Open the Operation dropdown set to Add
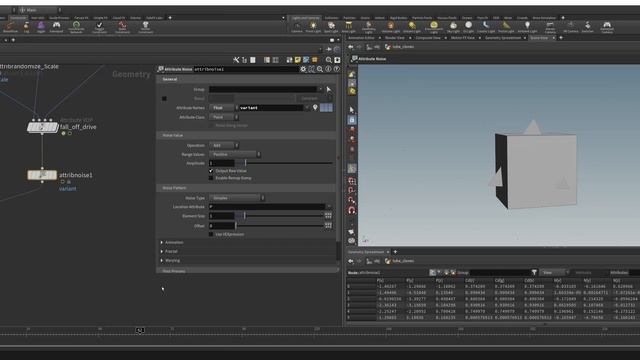 point(224,145)
